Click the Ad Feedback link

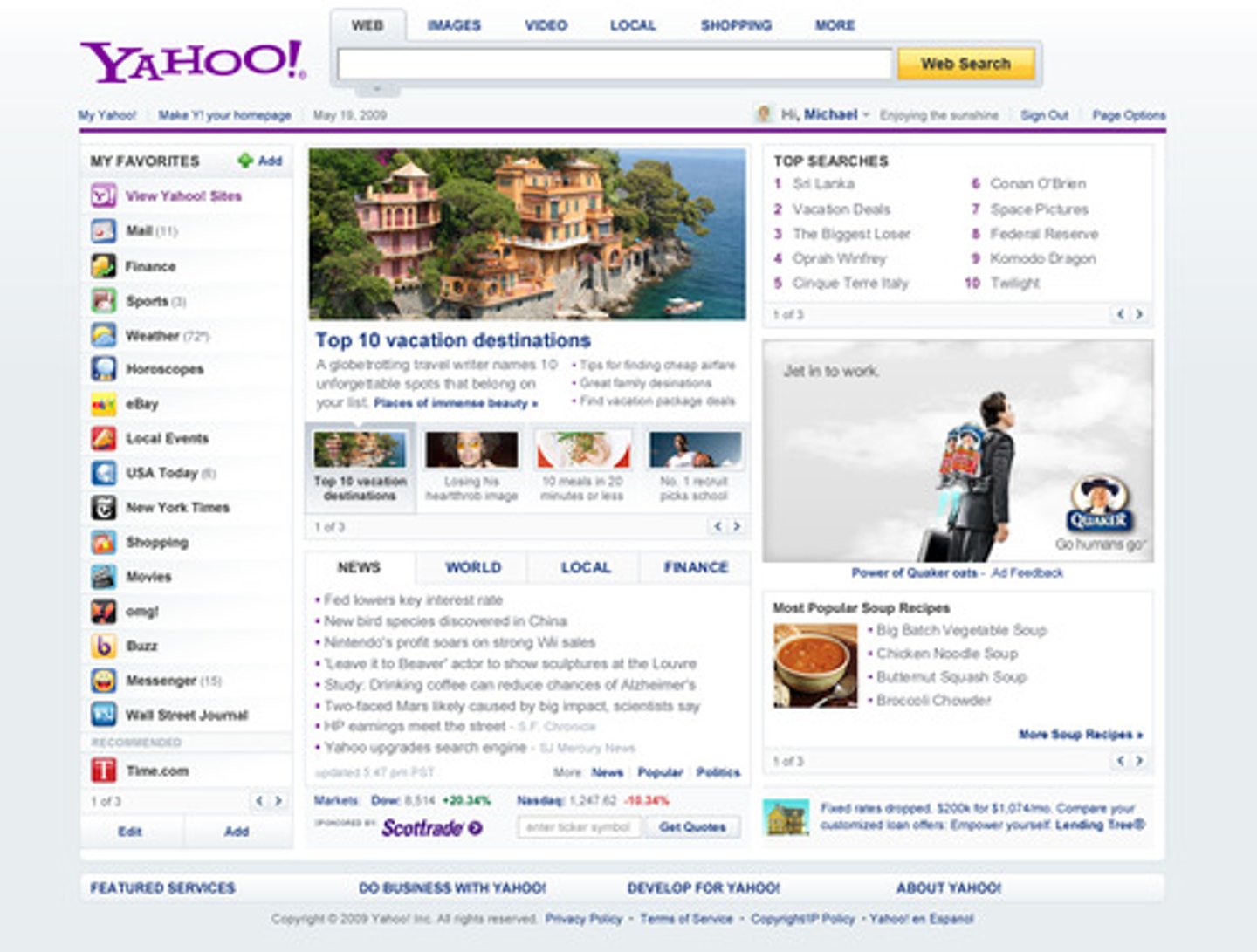point(1027,573)
